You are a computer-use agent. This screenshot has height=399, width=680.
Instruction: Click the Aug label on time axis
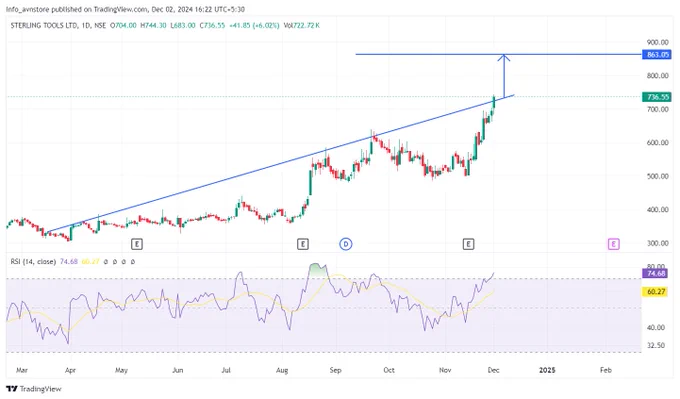282,370
